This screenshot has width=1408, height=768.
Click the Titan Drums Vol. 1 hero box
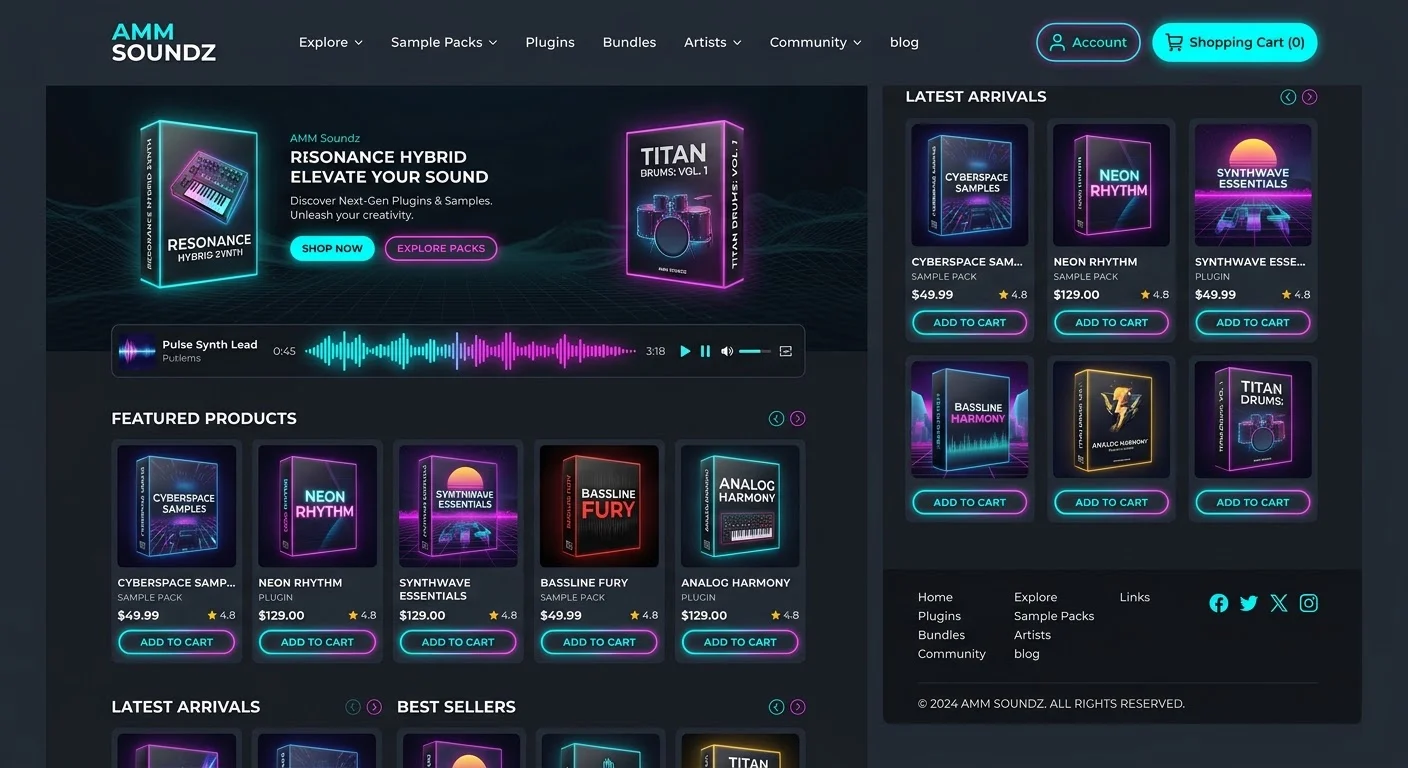pos(685,205)
